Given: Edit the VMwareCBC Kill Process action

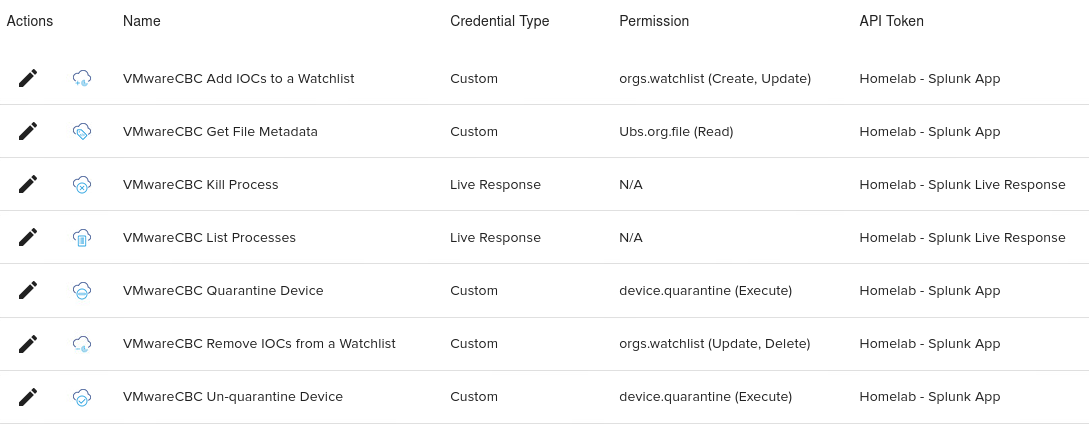Looking at the screenshot, I should pyautogui.click(x=28, y=184).
